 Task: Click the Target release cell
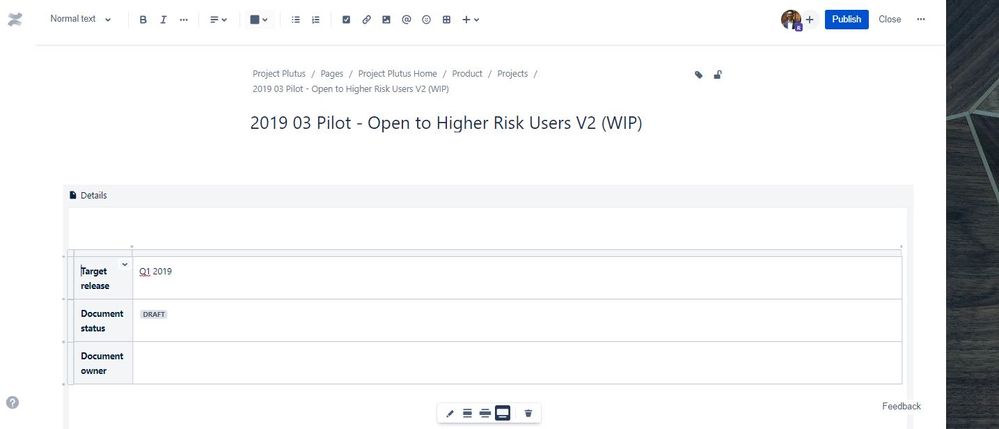point(103,278)
